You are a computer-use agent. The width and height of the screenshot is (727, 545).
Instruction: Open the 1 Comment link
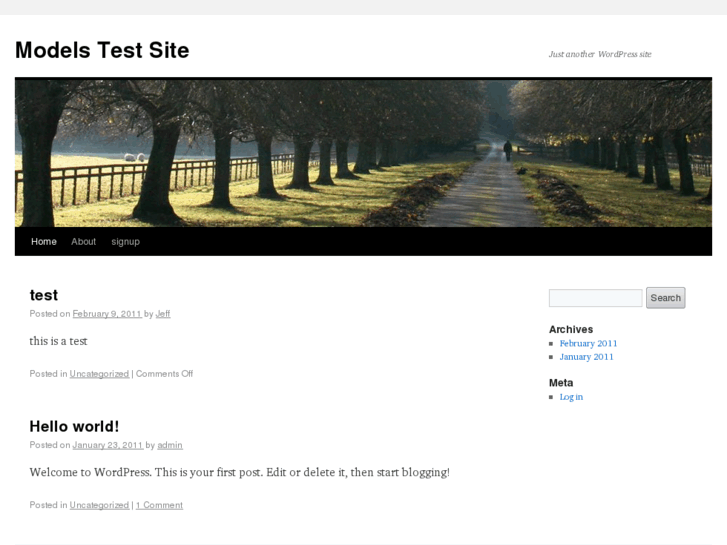click(x=159, y=505)
